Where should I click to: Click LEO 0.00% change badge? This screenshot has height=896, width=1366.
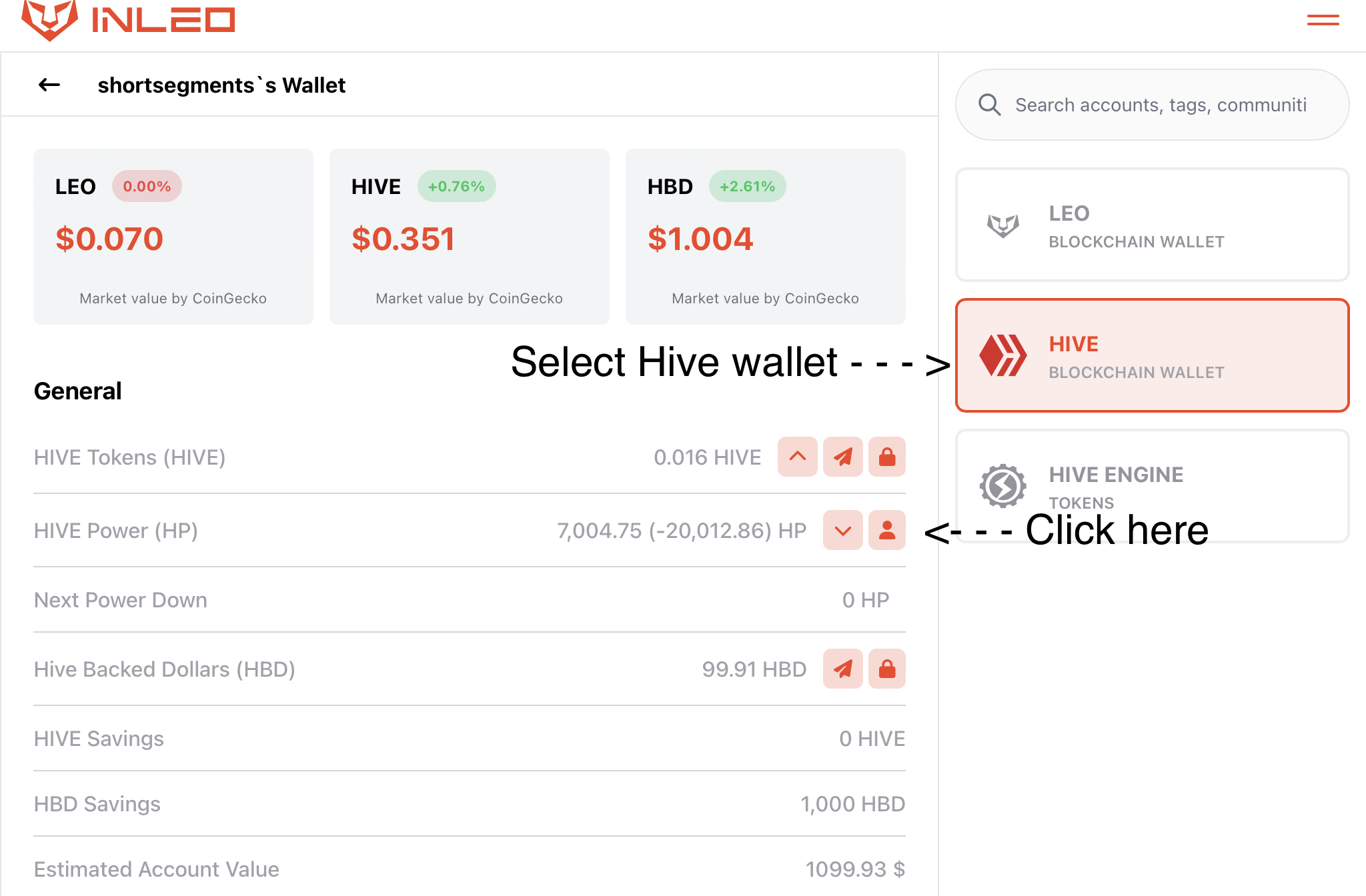tap(147, 187)
